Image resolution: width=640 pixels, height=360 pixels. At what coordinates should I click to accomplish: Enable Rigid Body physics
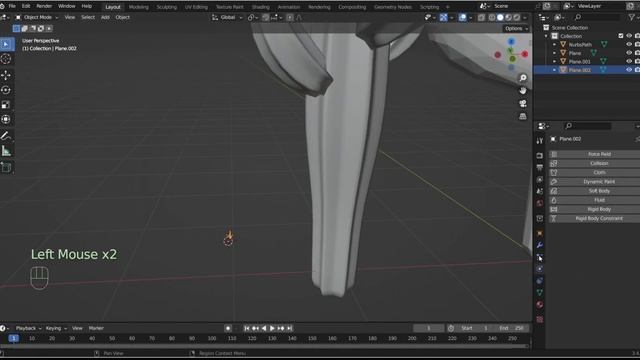point(595,209)
